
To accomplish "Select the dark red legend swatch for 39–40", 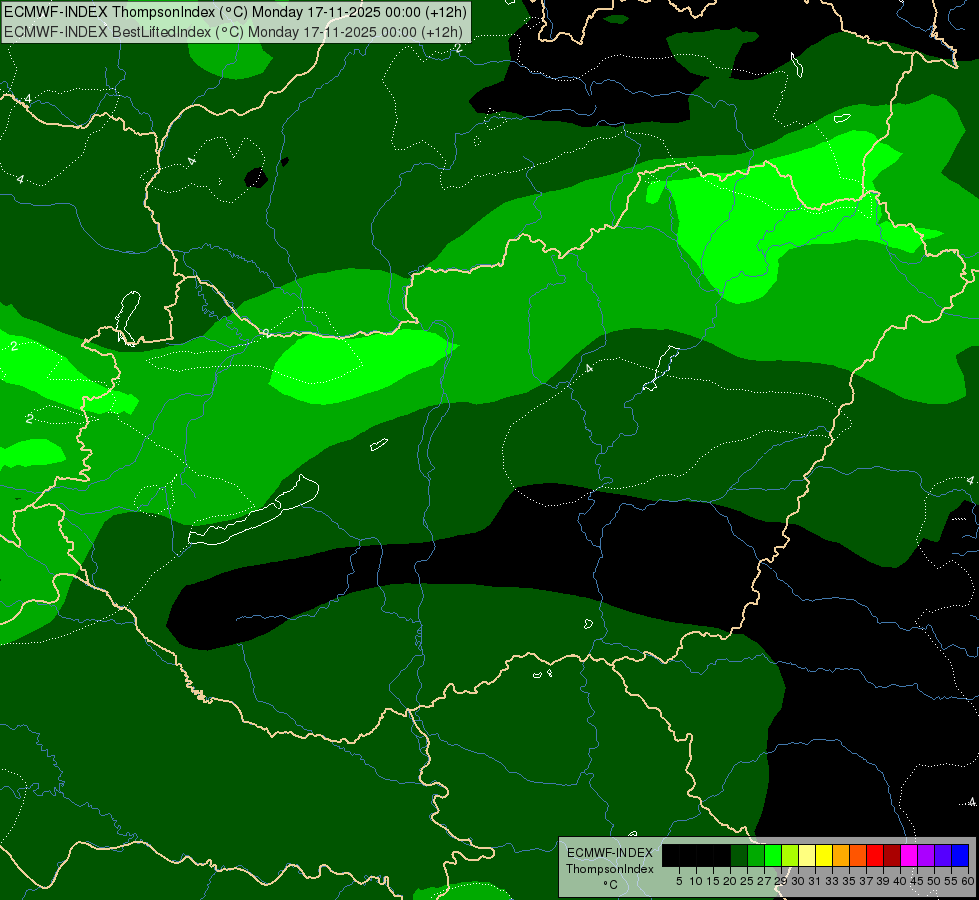I will [892, 856].
